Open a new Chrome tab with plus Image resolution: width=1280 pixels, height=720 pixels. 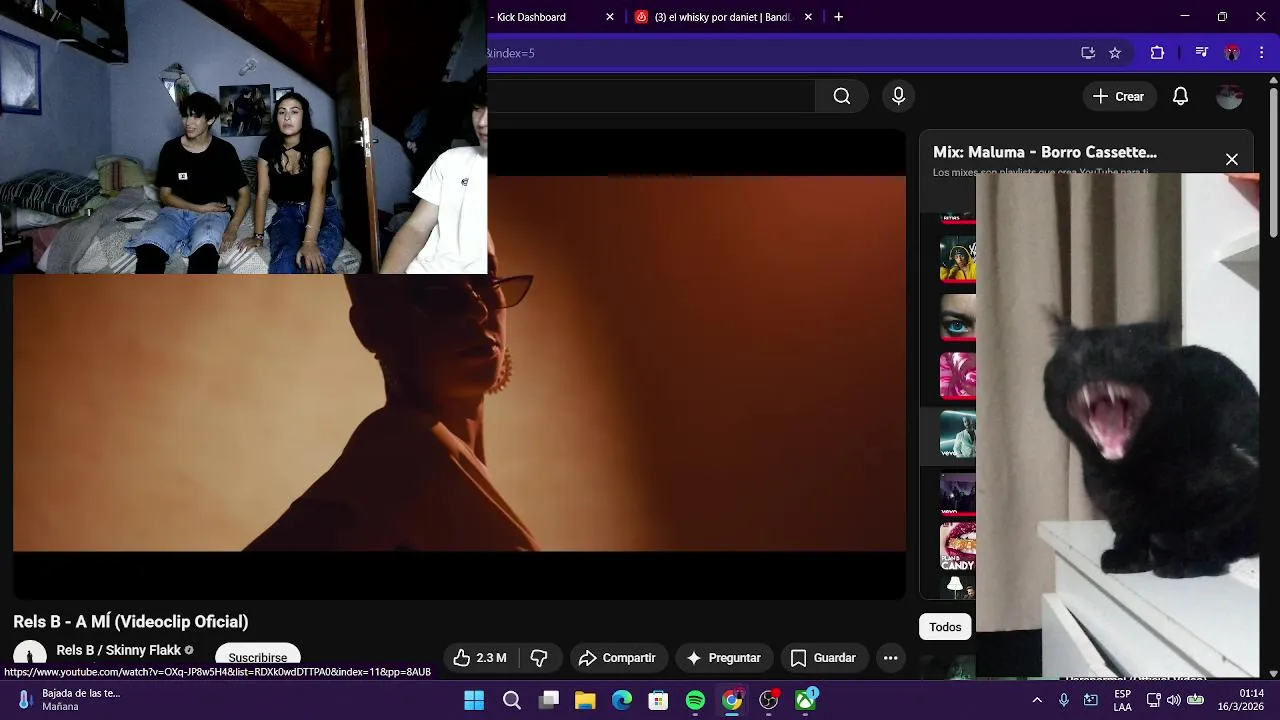click(x=838, y=17)
